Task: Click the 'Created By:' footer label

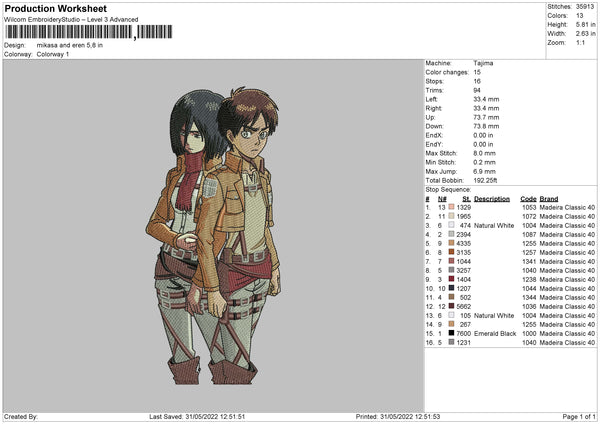Action: coord(21,416)
